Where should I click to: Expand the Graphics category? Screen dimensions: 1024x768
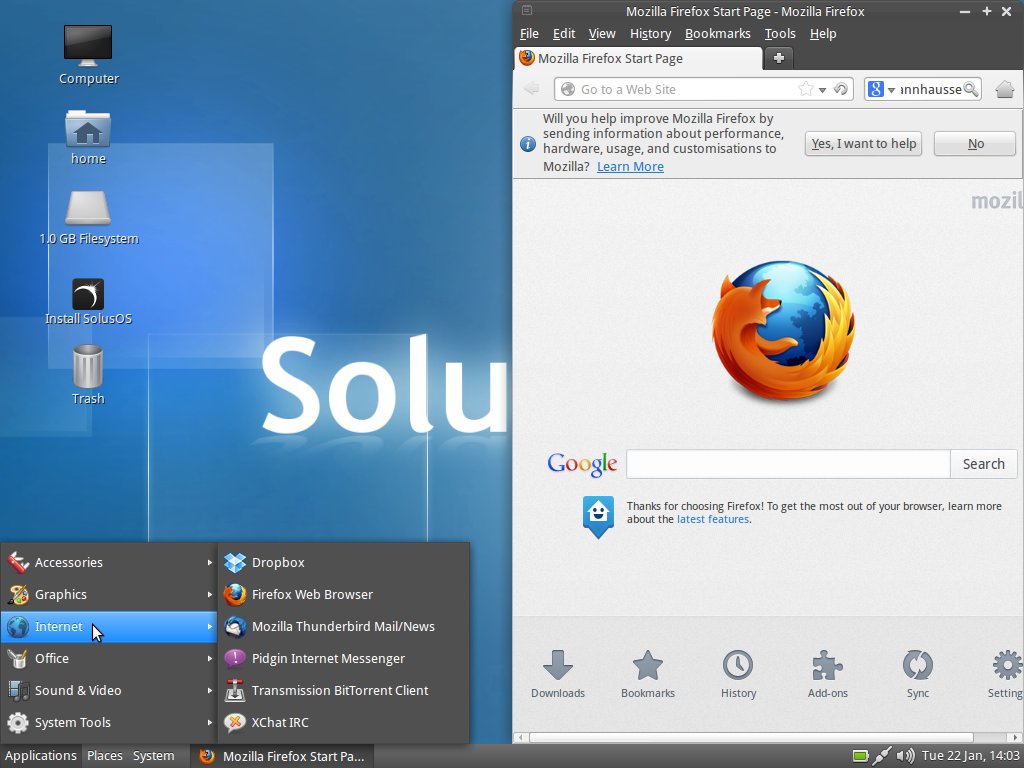coord(109,594)
